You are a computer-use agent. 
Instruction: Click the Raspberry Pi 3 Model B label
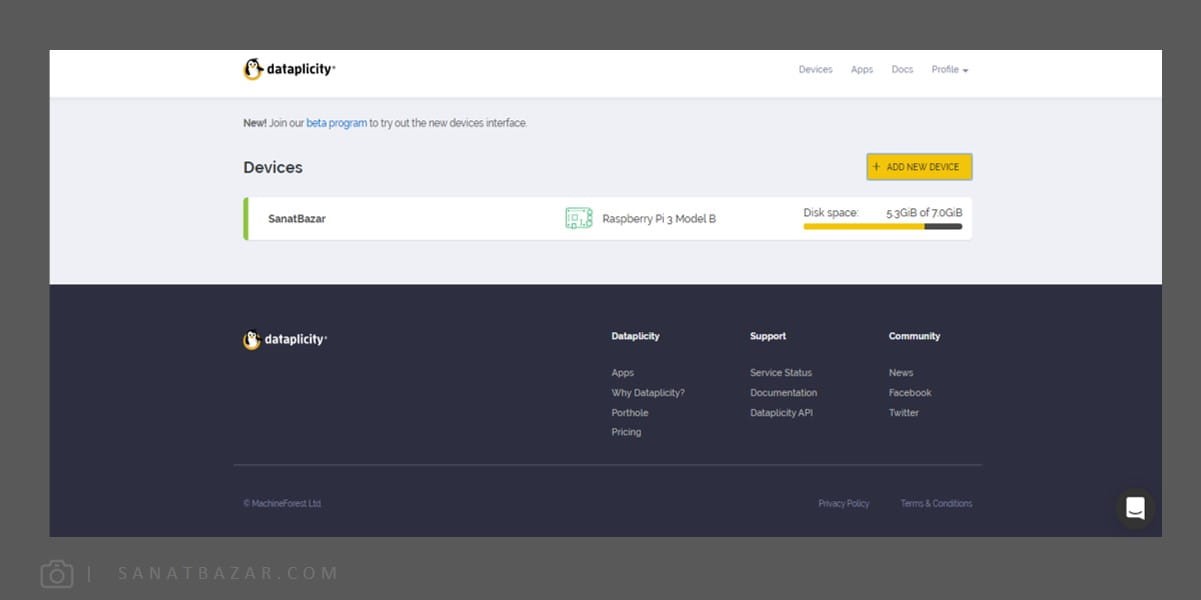point(659,219)
